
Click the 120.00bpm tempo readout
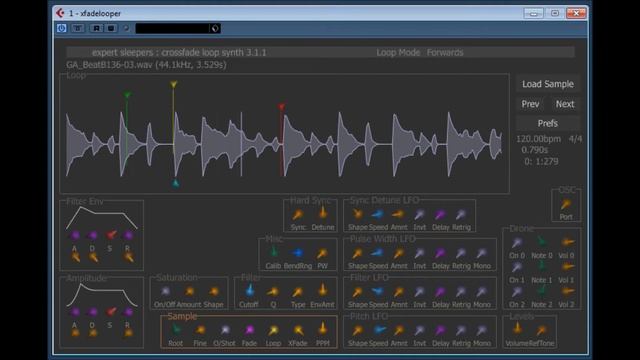click(x=538, y=139)
